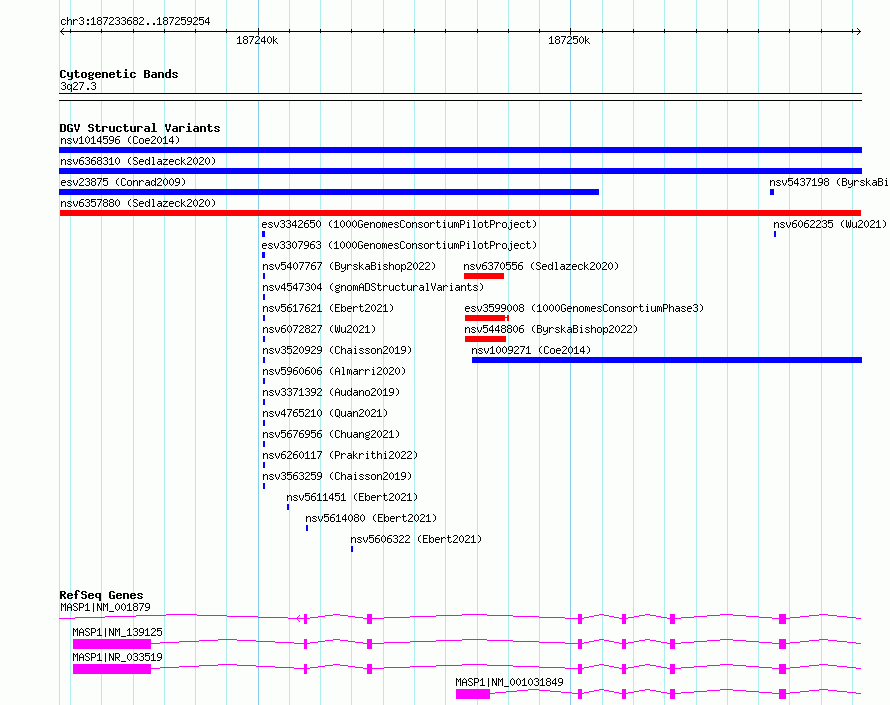Click the blue bar under nsv1009271
Screen dimensions: 890x705
667,360
